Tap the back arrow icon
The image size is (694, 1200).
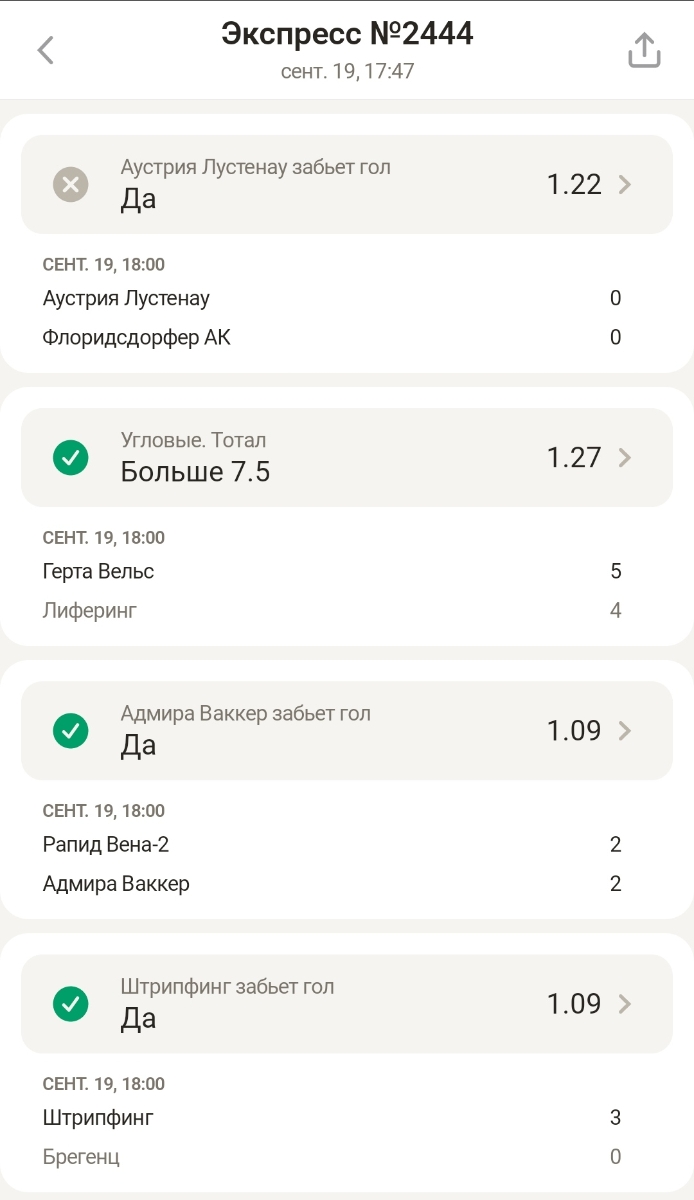(x=45, y=50)
